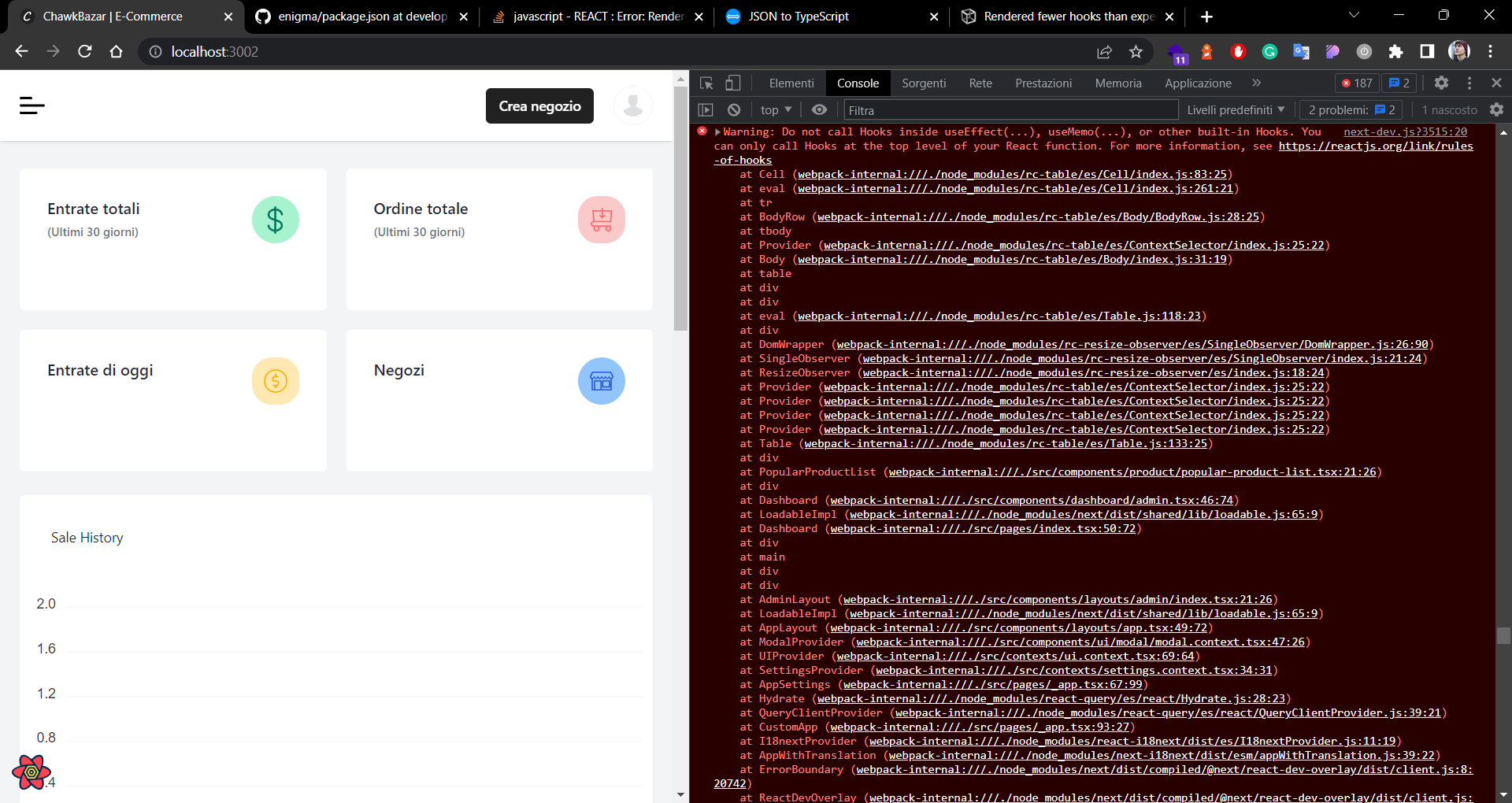The width and height of the screenshot is (1512, 803).
Task: Open console settings gear
Action: (1496, 110)
